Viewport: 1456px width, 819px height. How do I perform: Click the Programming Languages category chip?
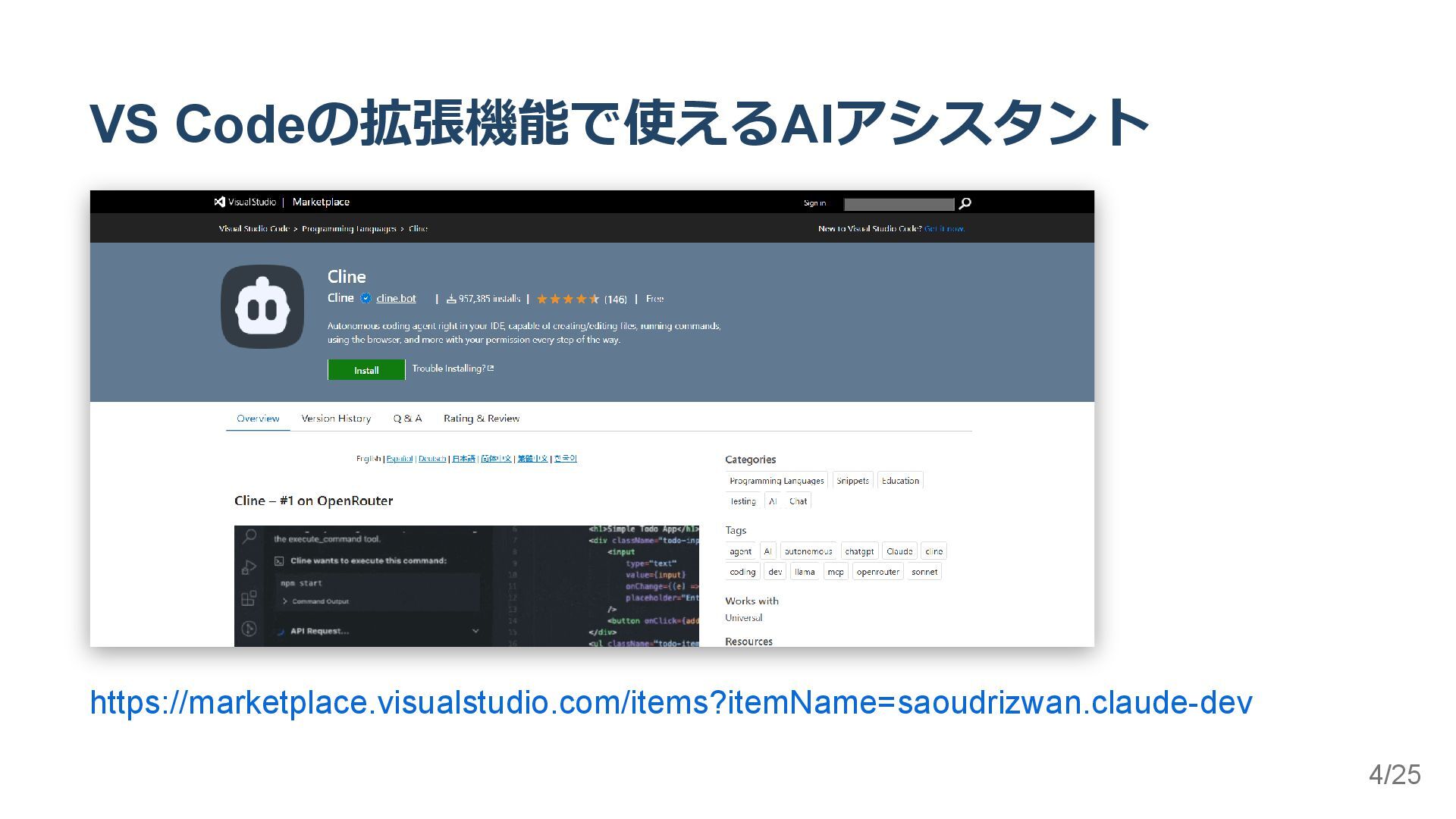(777, 481)
